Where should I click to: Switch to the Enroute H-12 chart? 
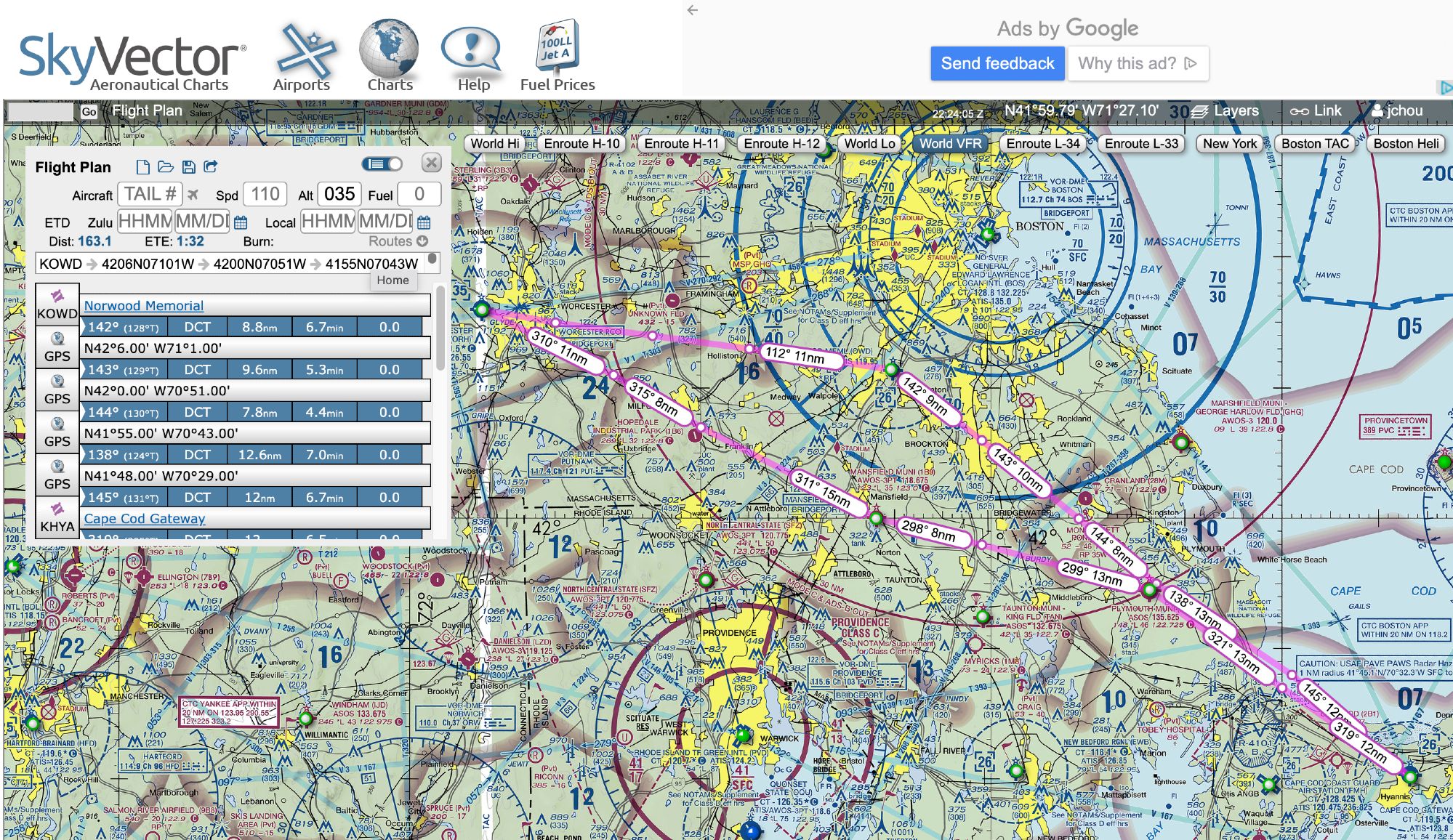click(782, 144)
